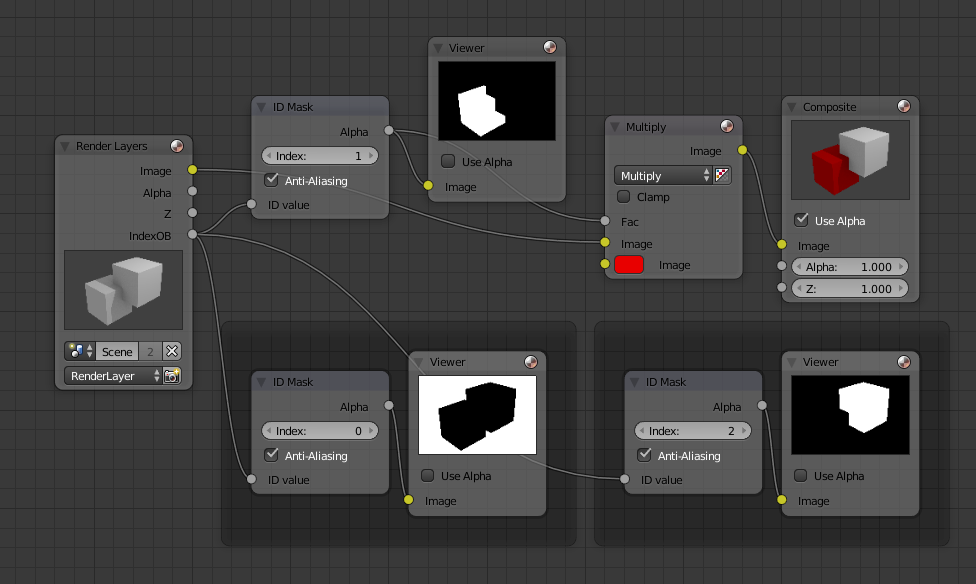Screen dimensions: 976x584
Task: Select the Render Layers node title
Action: tap(111, 146)
